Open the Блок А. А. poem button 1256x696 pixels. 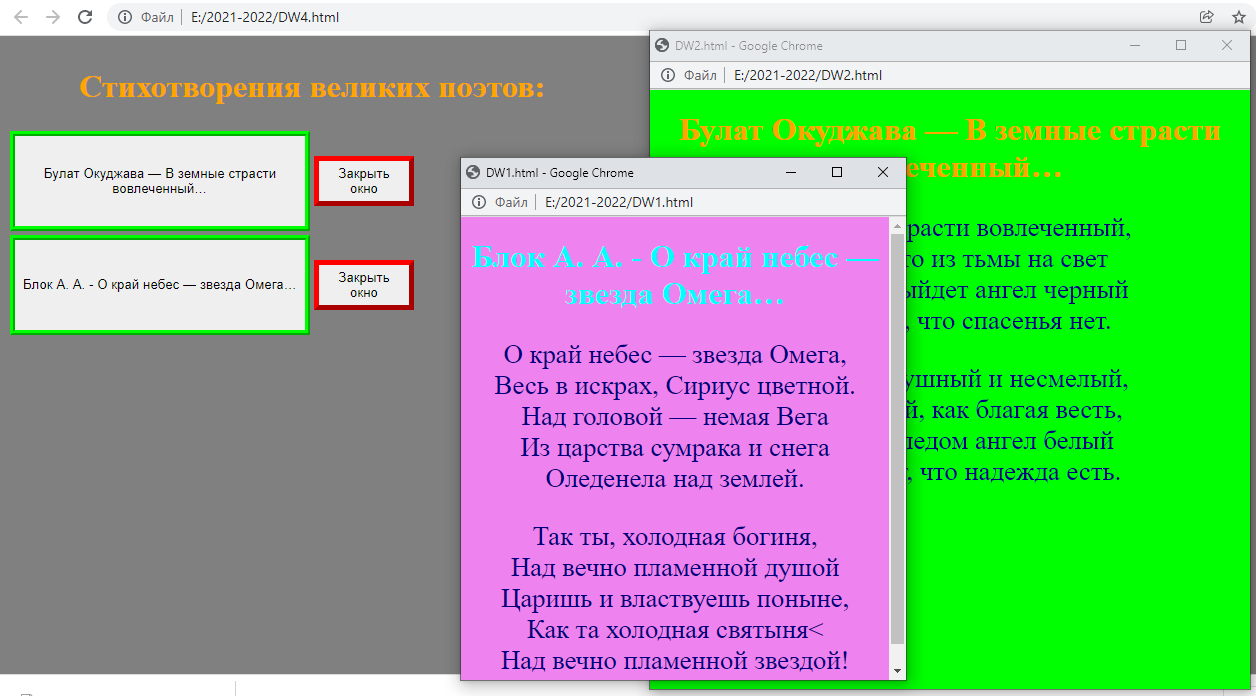point(160,285)
